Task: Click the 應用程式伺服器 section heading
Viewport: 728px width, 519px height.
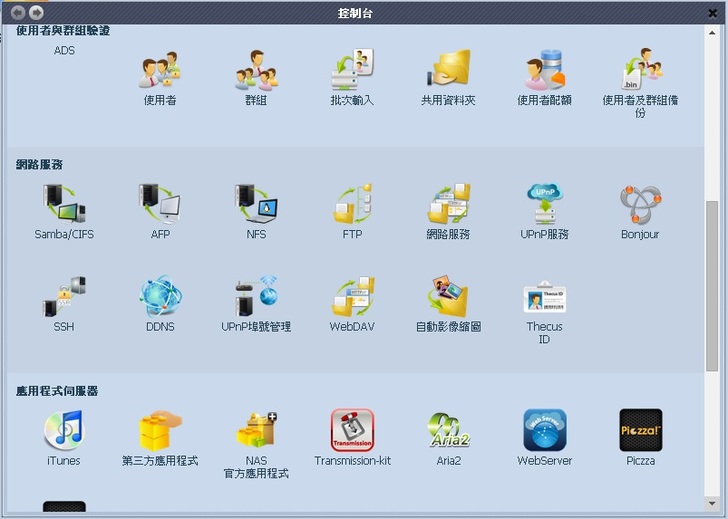Action: (57, 391)
